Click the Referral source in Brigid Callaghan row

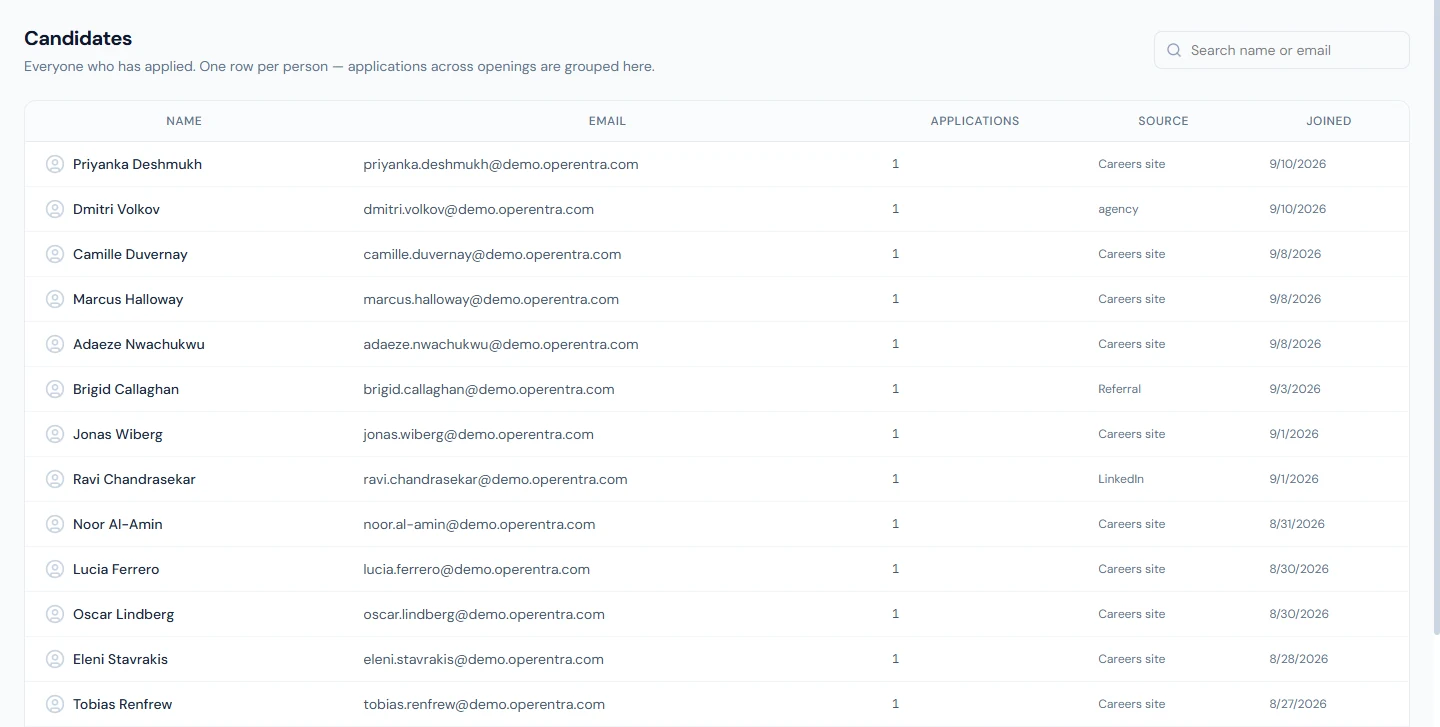pyautogui.click(x=1119, y=389)
